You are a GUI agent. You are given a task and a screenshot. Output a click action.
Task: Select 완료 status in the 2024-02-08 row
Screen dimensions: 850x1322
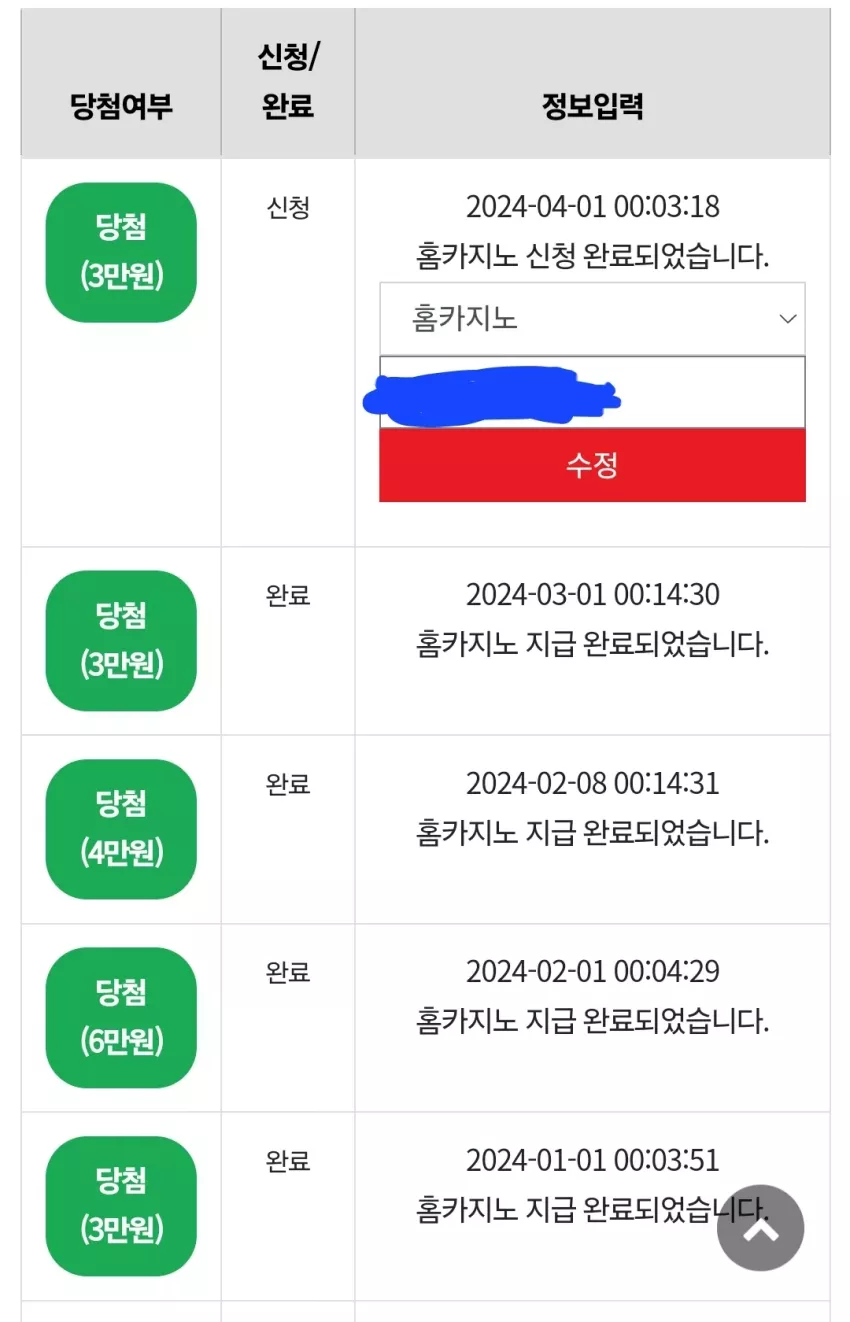pyautogui.click(x=288, y=784)
